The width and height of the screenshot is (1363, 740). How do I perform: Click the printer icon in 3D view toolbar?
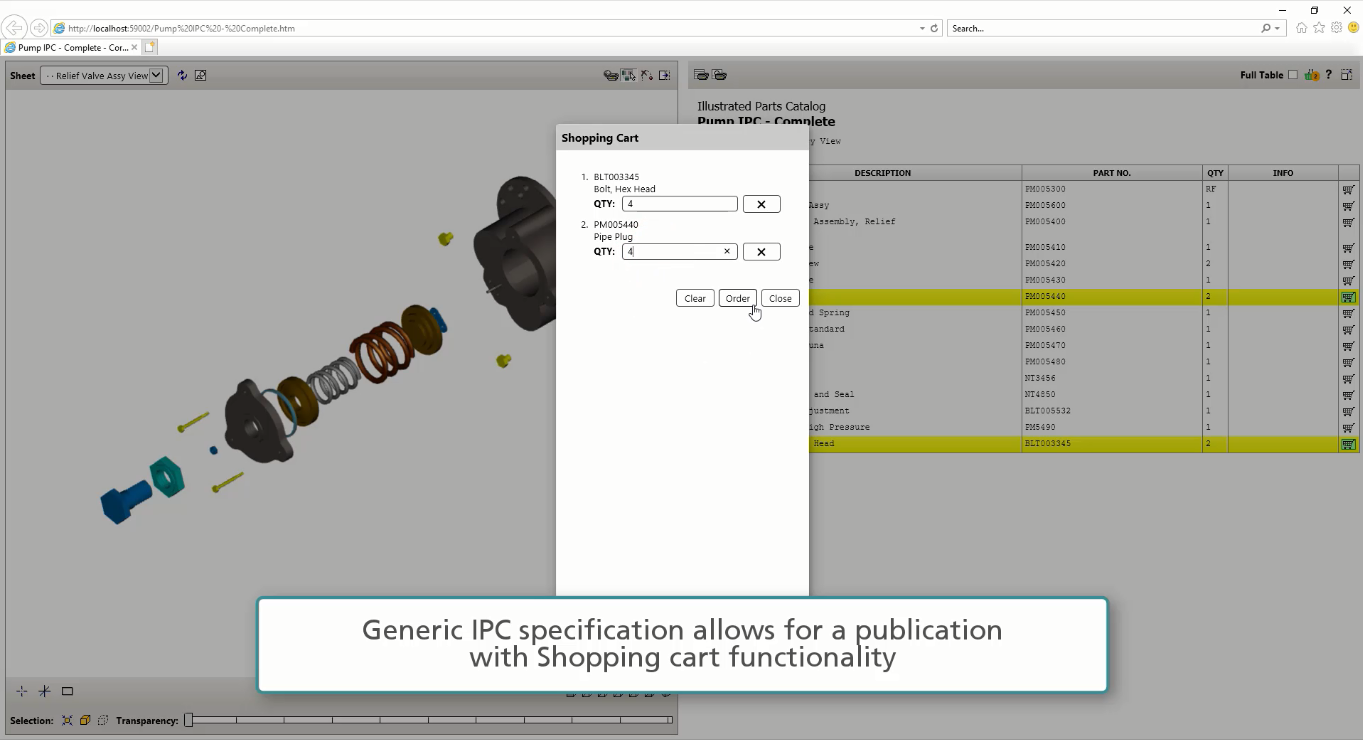(x=611, y=75)
